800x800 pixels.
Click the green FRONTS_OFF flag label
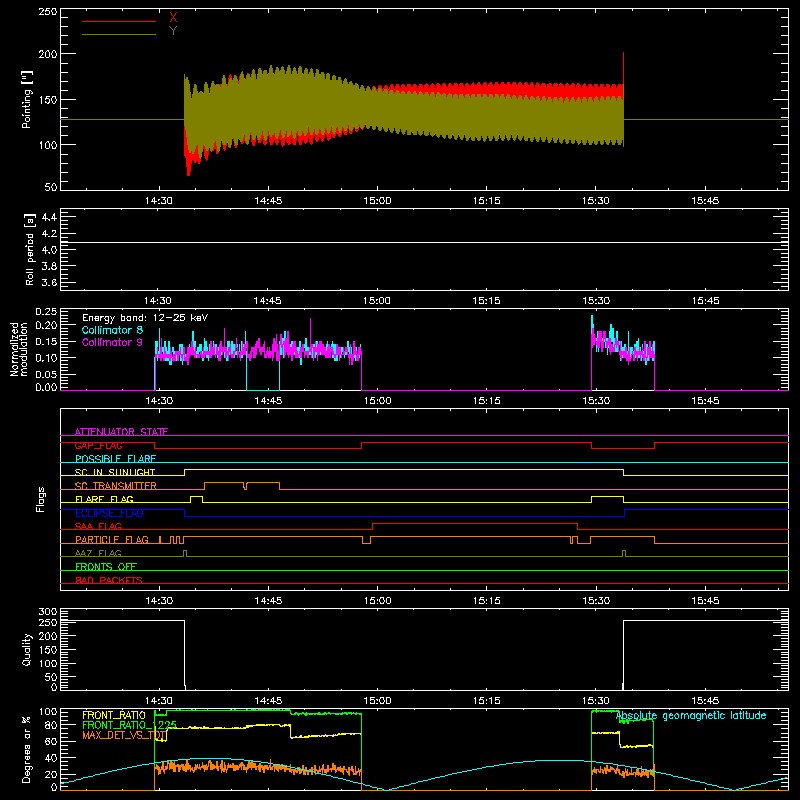pos(106,567)
